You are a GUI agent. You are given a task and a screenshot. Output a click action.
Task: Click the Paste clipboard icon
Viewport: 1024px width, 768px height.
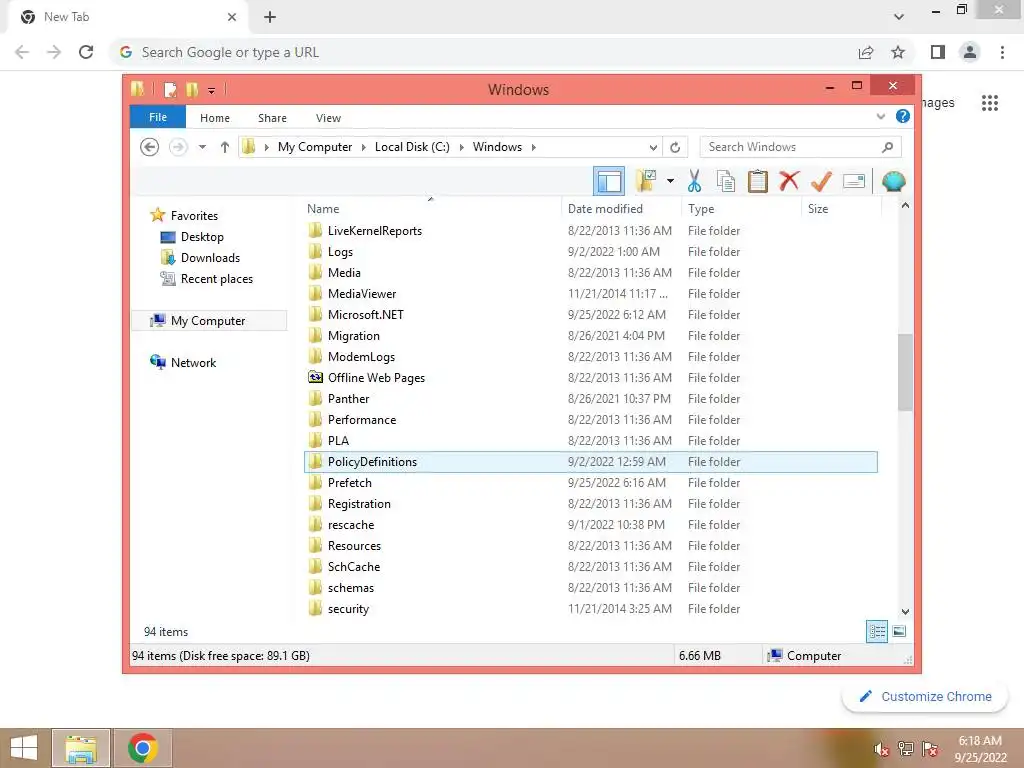click(x=758, y=181)
